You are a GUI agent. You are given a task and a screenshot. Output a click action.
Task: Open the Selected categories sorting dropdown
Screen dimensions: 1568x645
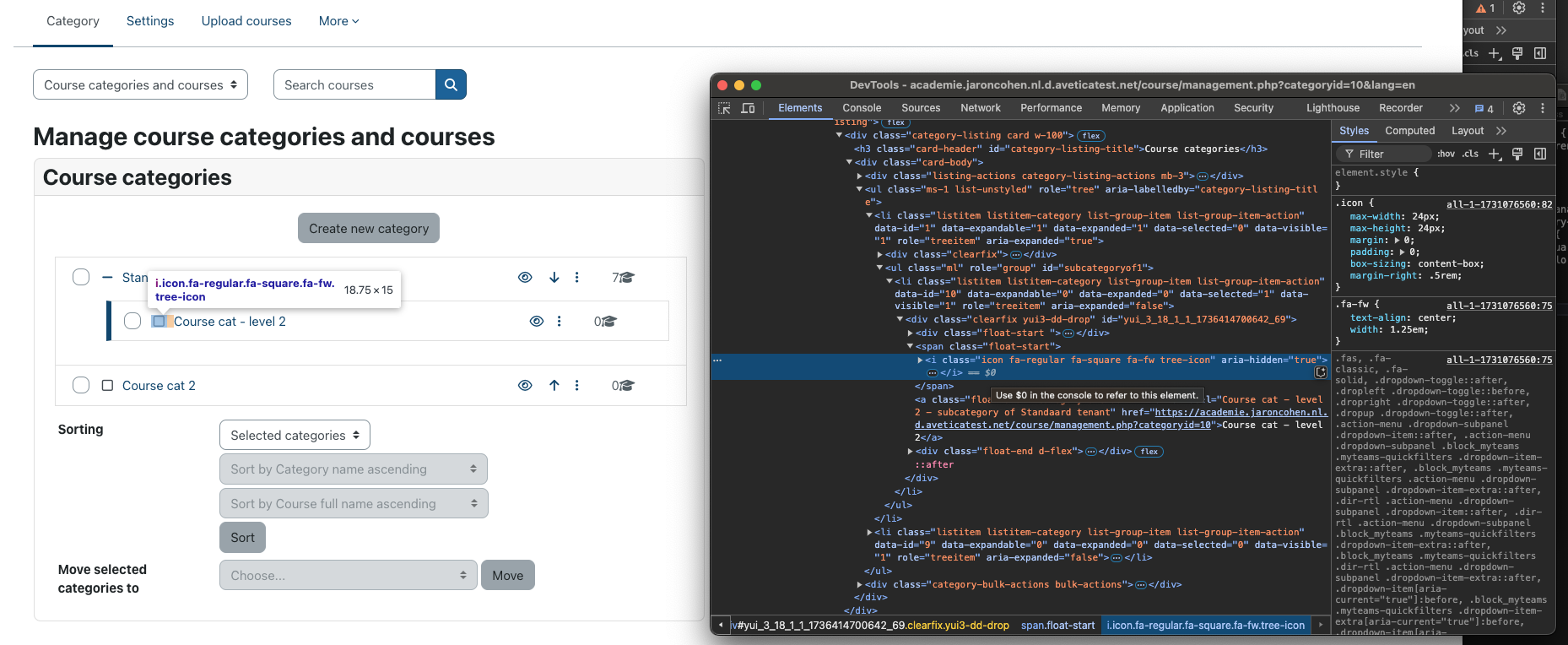pyautogui.click(x=295, y=435)
